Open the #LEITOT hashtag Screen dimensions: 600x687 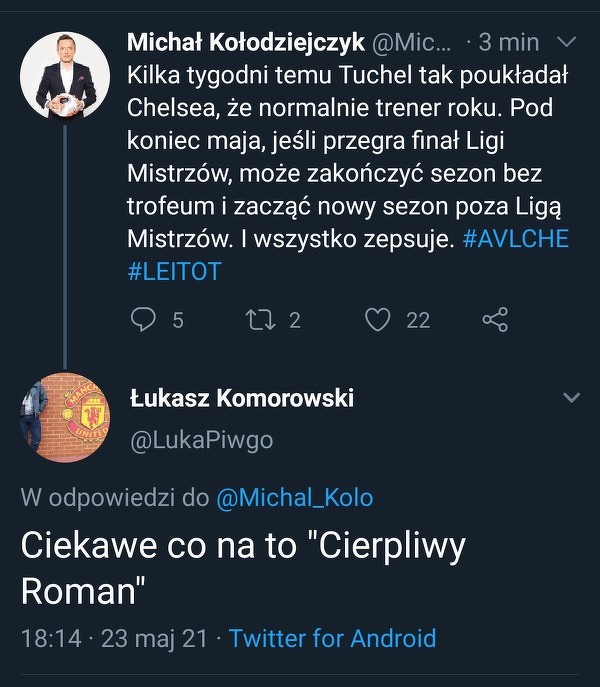coord(174,271)
